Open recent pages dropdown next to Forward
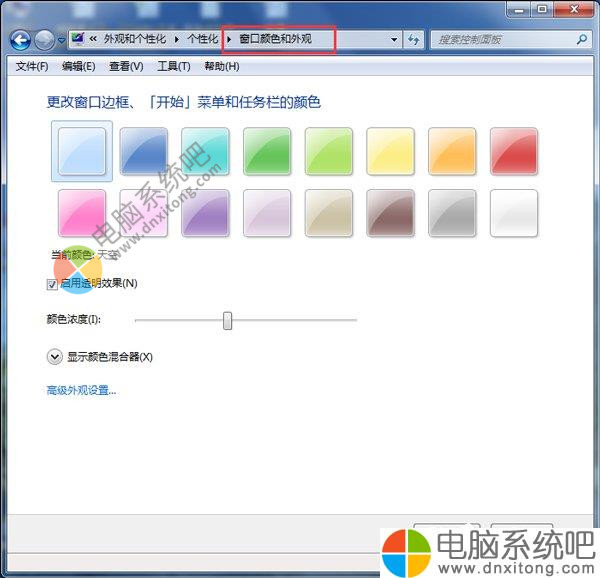Image resolution: width=600 pixels, height=578 pixels. click(x=61, y=41)
